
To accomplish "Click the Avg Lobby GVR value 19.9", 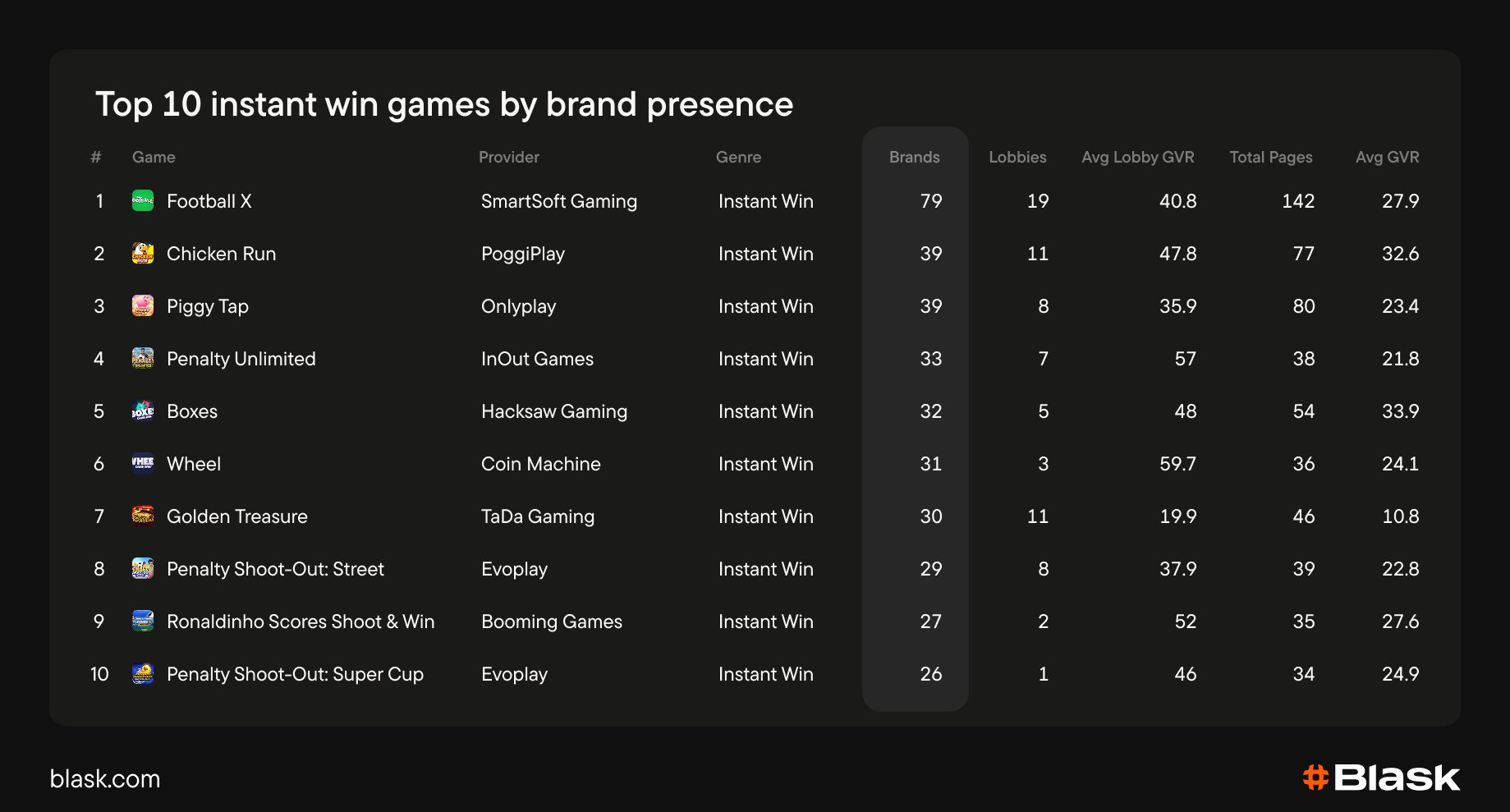I will pos(1178,516).
